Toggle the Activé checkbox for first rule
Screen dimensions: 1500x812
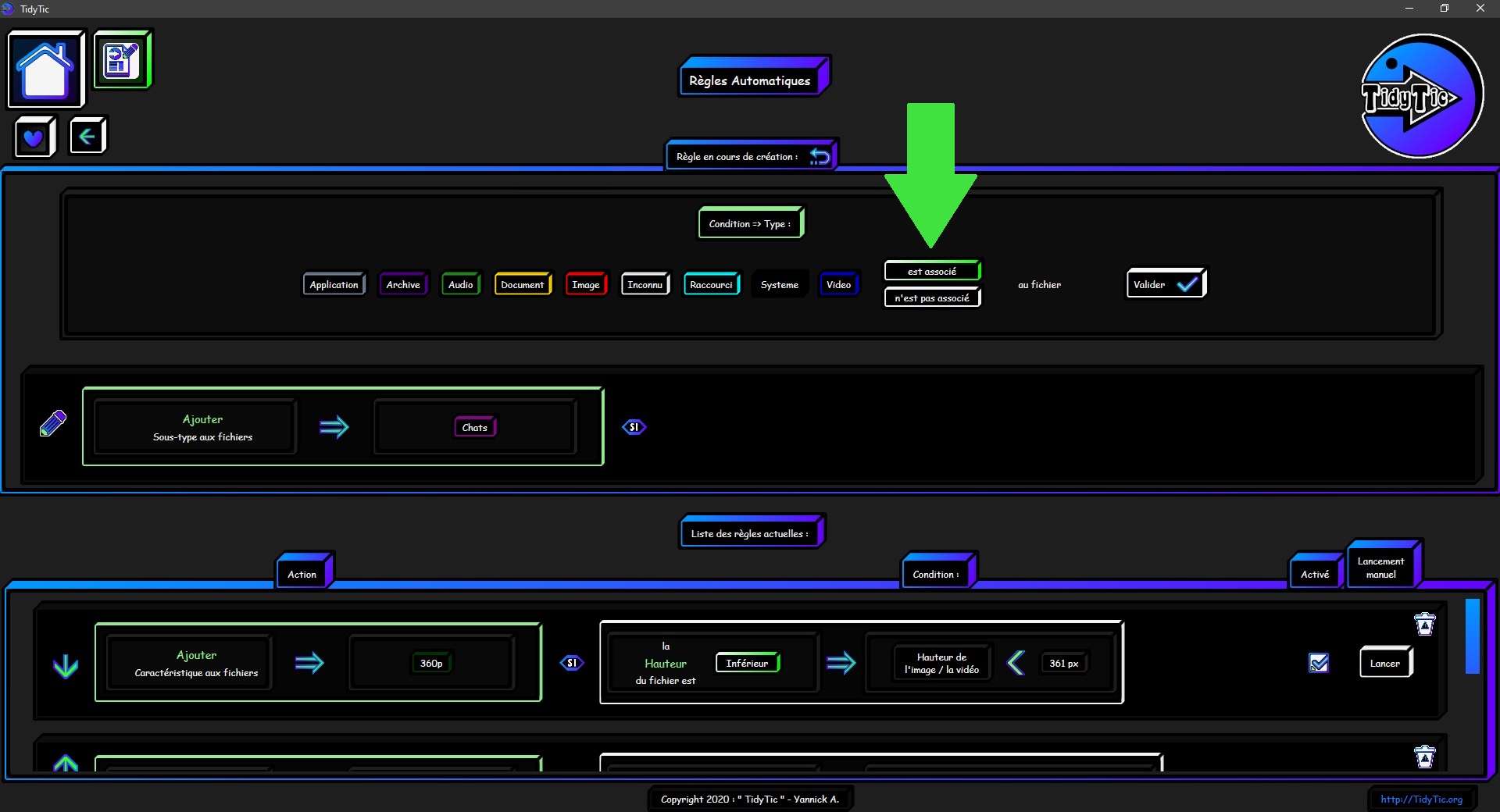tap(1318, 663)
